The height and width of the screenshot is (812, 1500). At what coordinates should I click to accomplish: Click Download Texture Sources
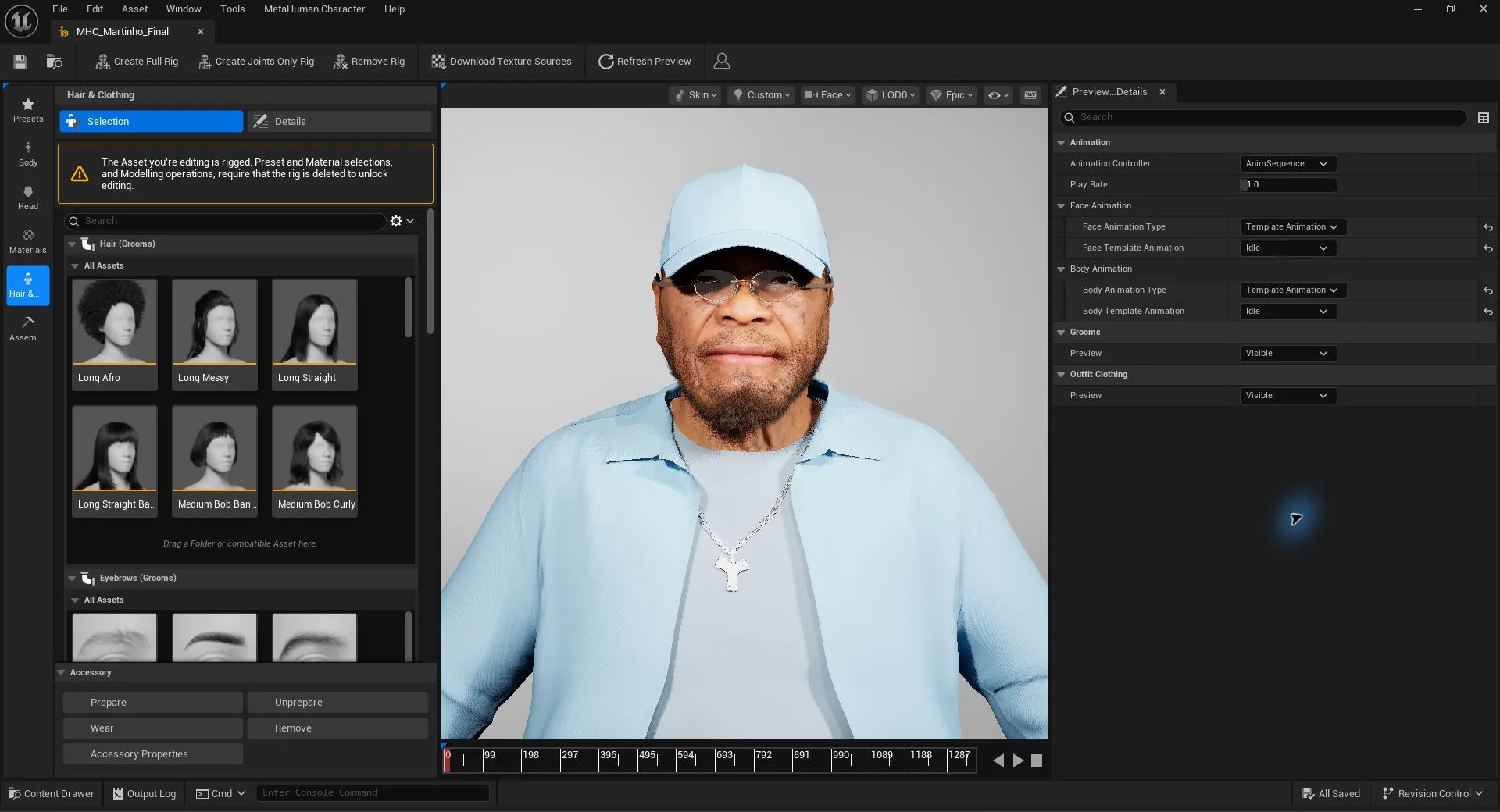tap(502, 62)
